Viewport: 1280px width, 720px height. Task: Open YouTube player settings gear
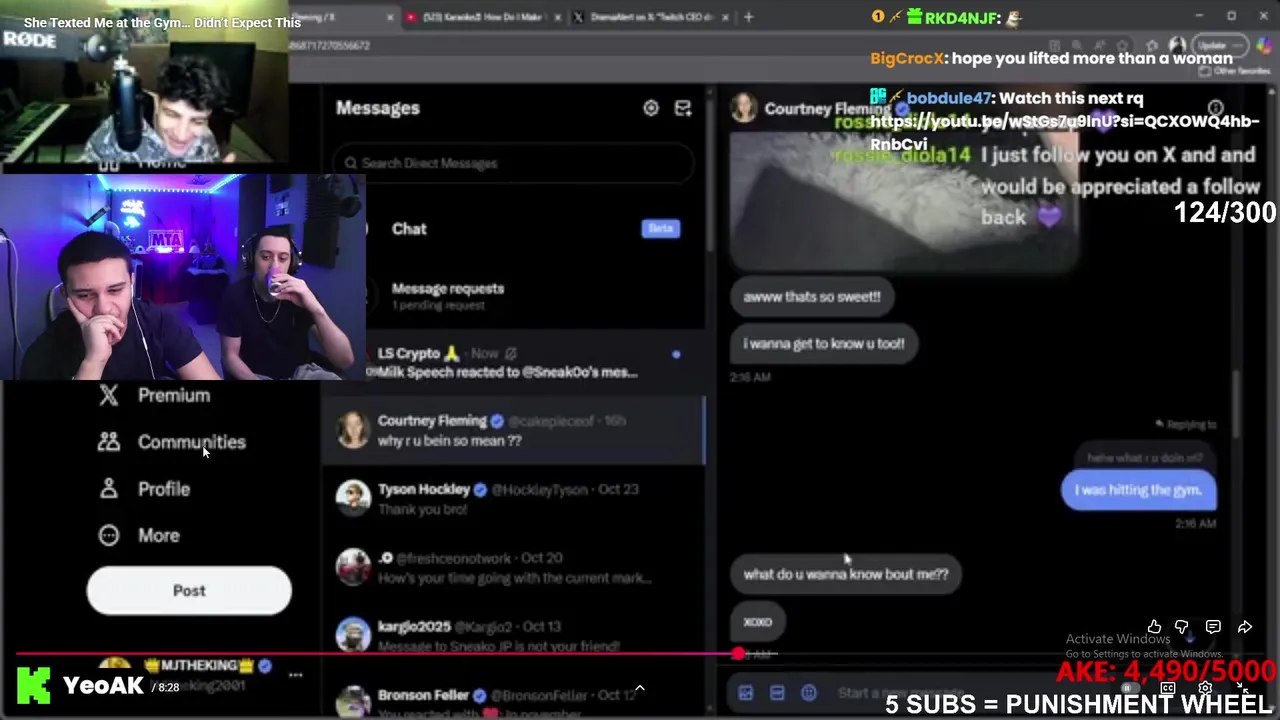coord(1205,688)
